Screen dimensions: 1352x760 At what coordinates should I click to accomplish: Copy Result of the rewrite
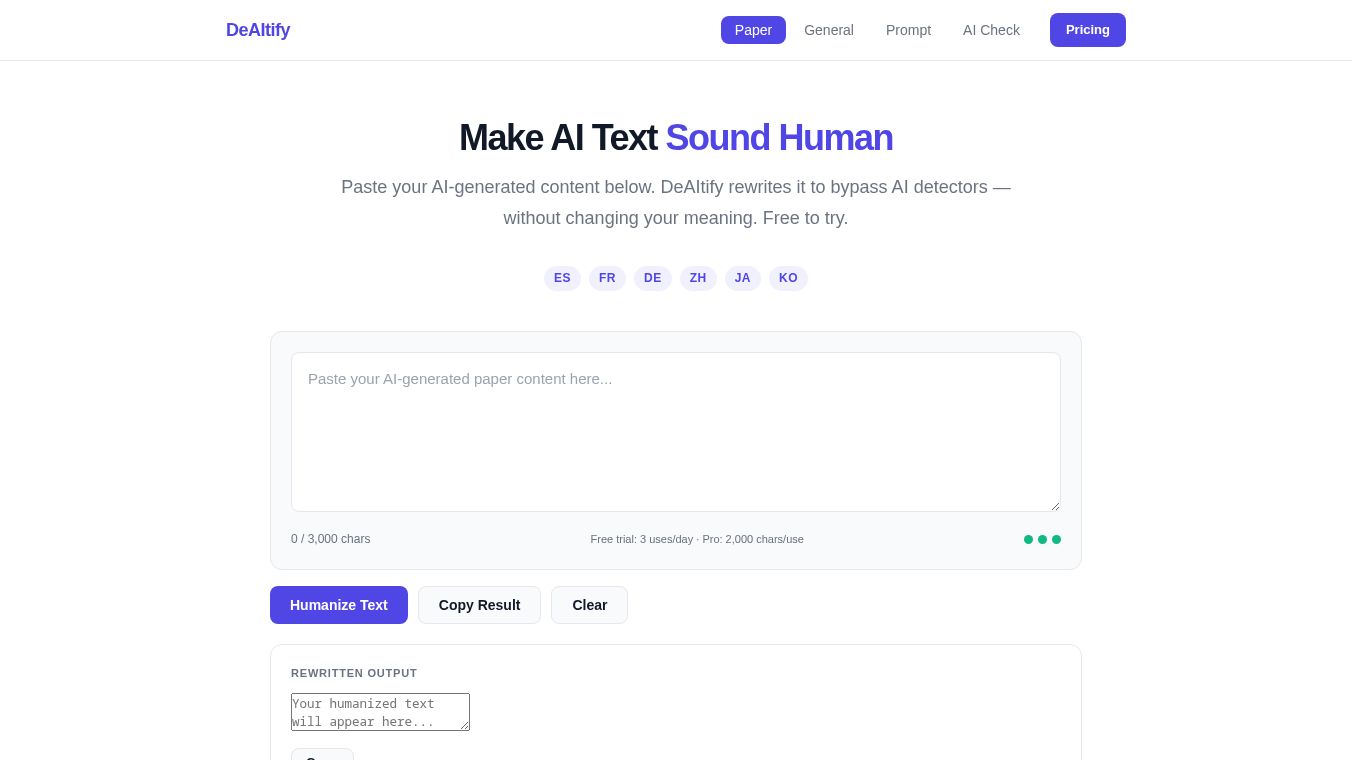[x=479, y=605]
